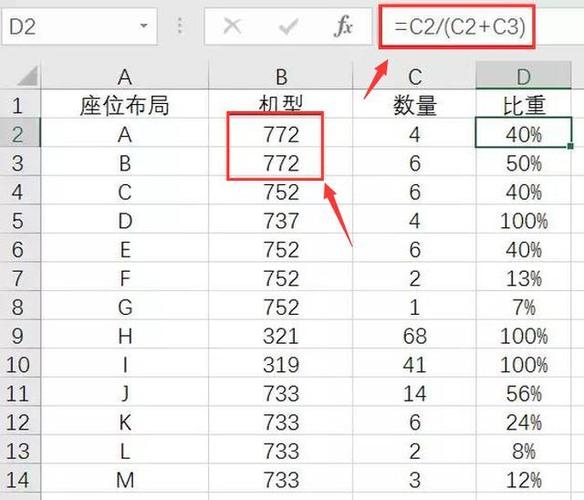Click cell D3 showing 50%

(x=523, y=162)
